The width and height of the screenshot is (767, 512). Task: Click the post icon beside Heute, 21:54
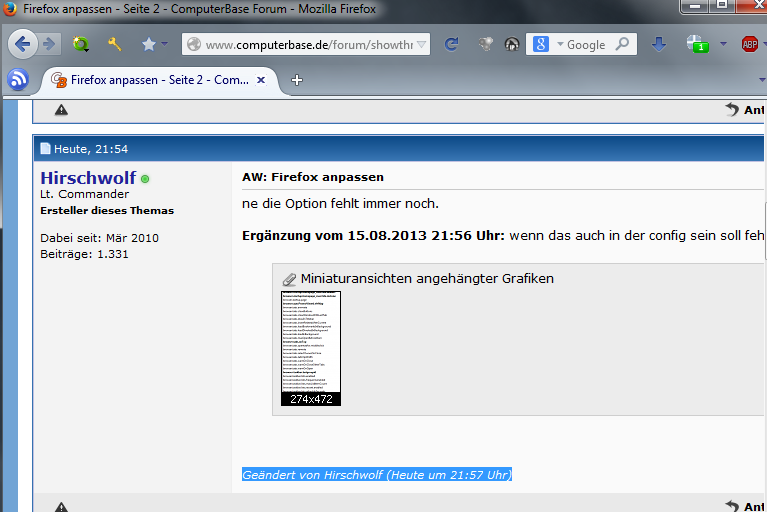tap(45, 149)
